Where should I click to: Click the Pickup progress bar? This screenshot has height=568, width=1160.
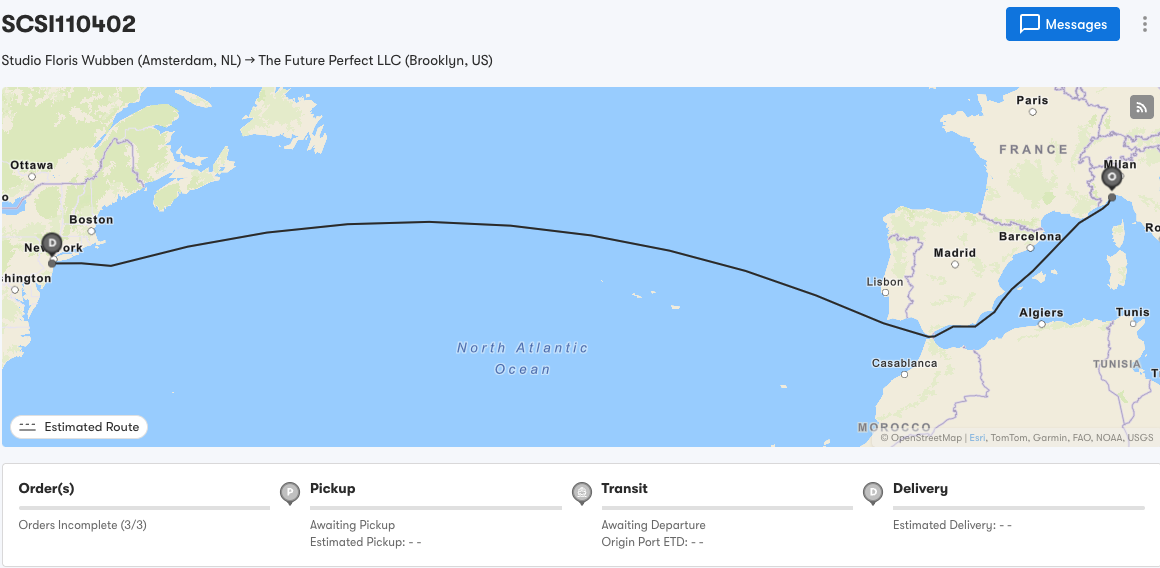coord(435,508)
